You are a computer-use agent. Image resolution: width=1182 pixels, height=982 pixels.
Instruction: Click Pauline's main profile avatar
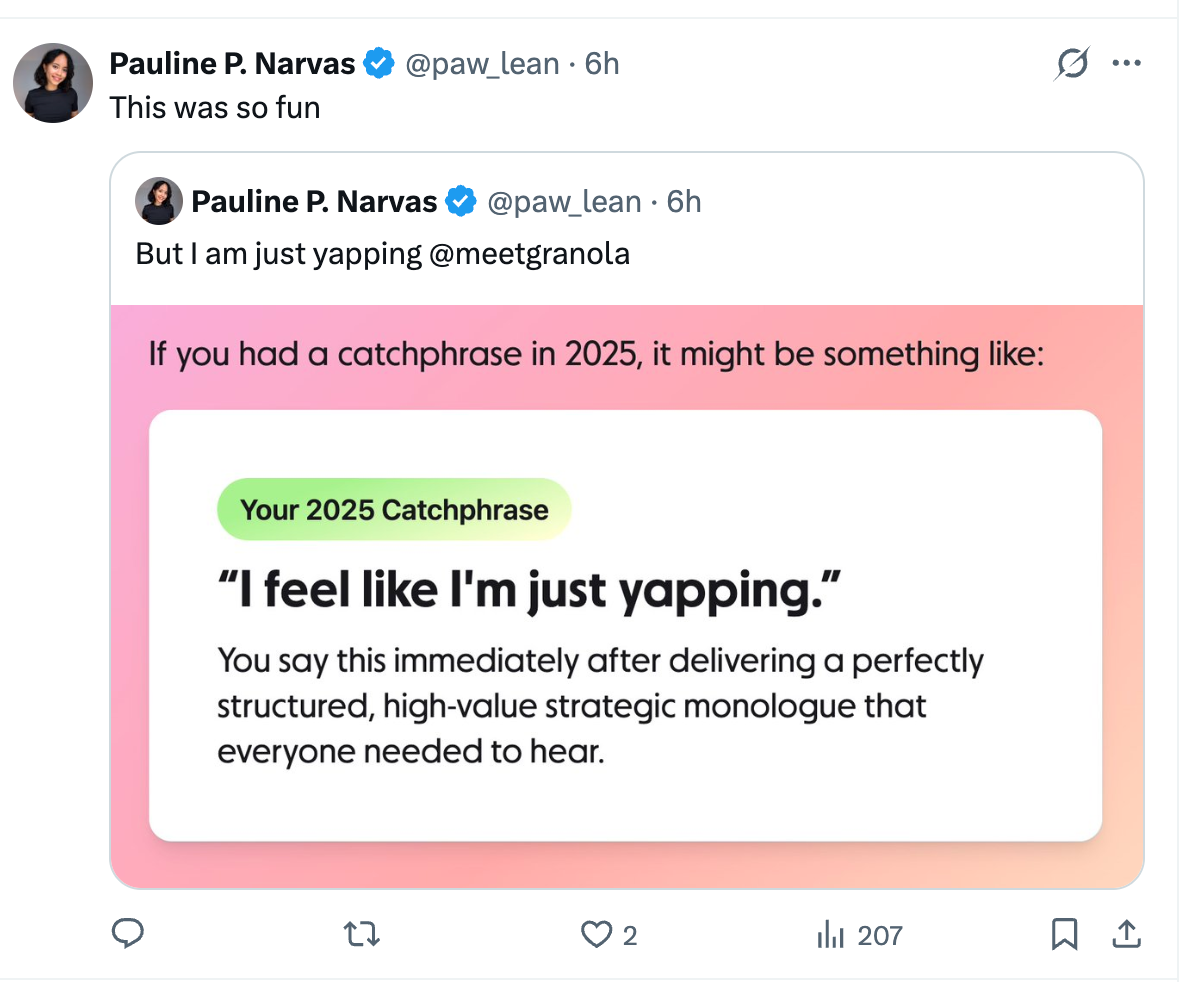click(x=53, y=83)
